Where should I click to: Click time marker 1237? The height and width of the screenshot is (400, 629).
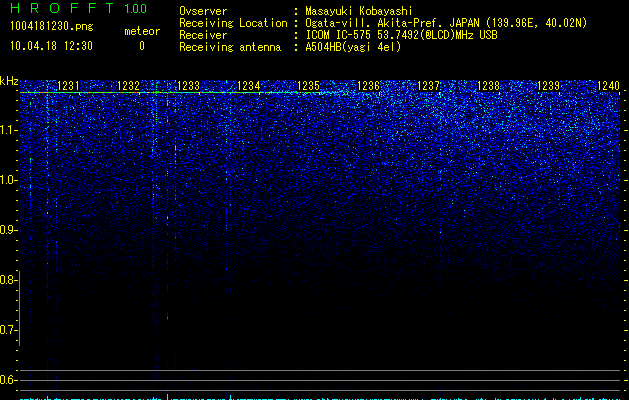tap(428, 86)
